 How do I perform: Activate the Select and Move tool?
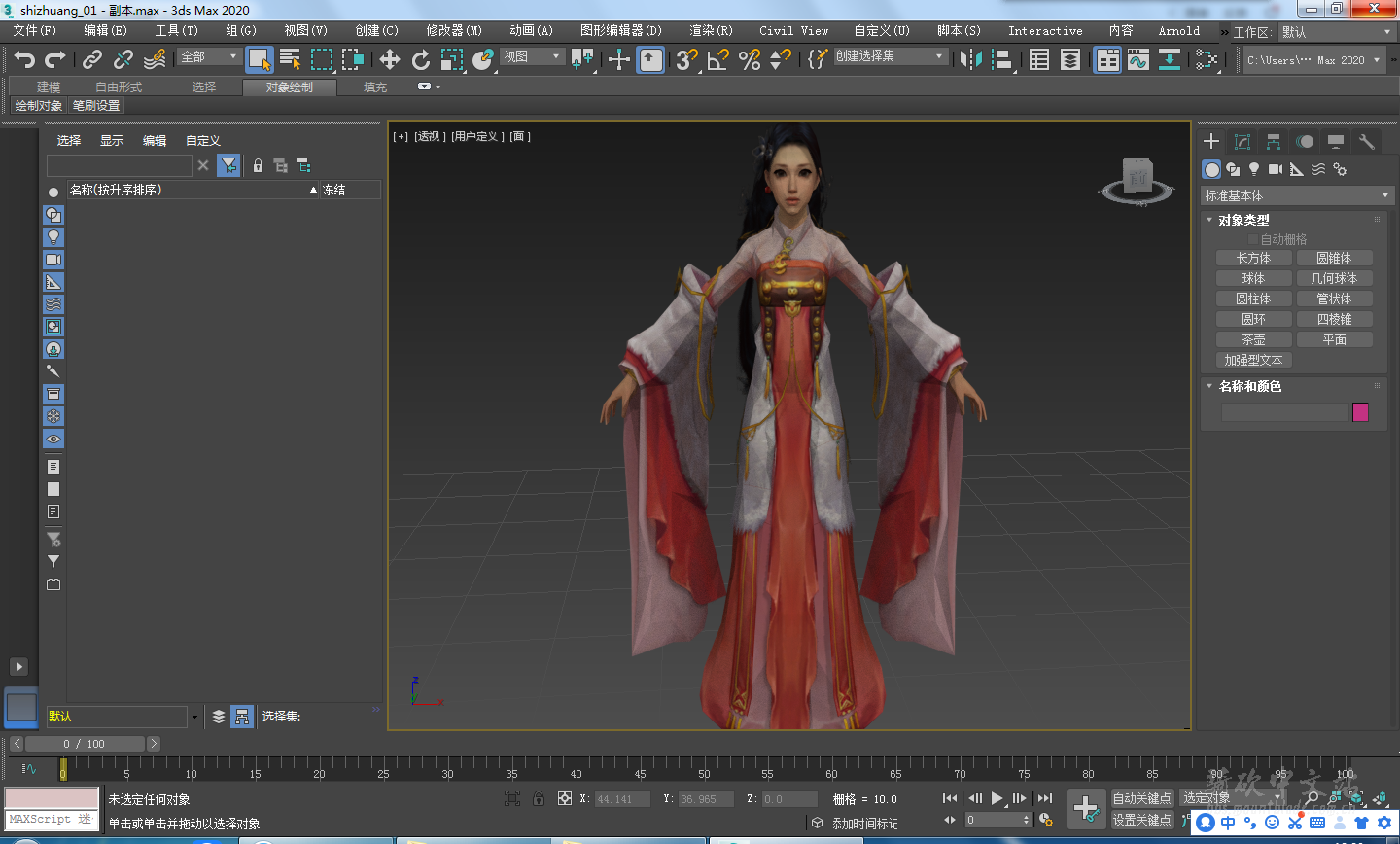(x=390, y=60)
